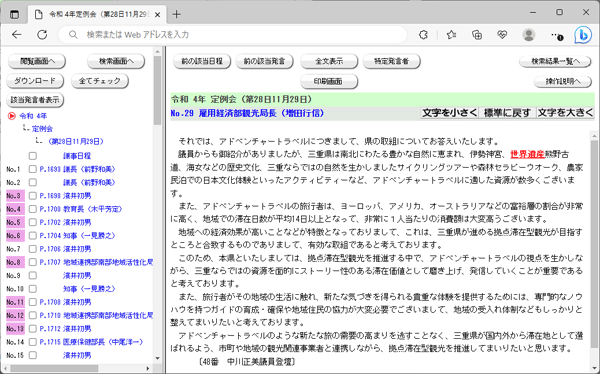The height and width of the screenshot is (374, 600).
Task: Check the No.2 議長 checkbox
Action: [x=33, y=182]
